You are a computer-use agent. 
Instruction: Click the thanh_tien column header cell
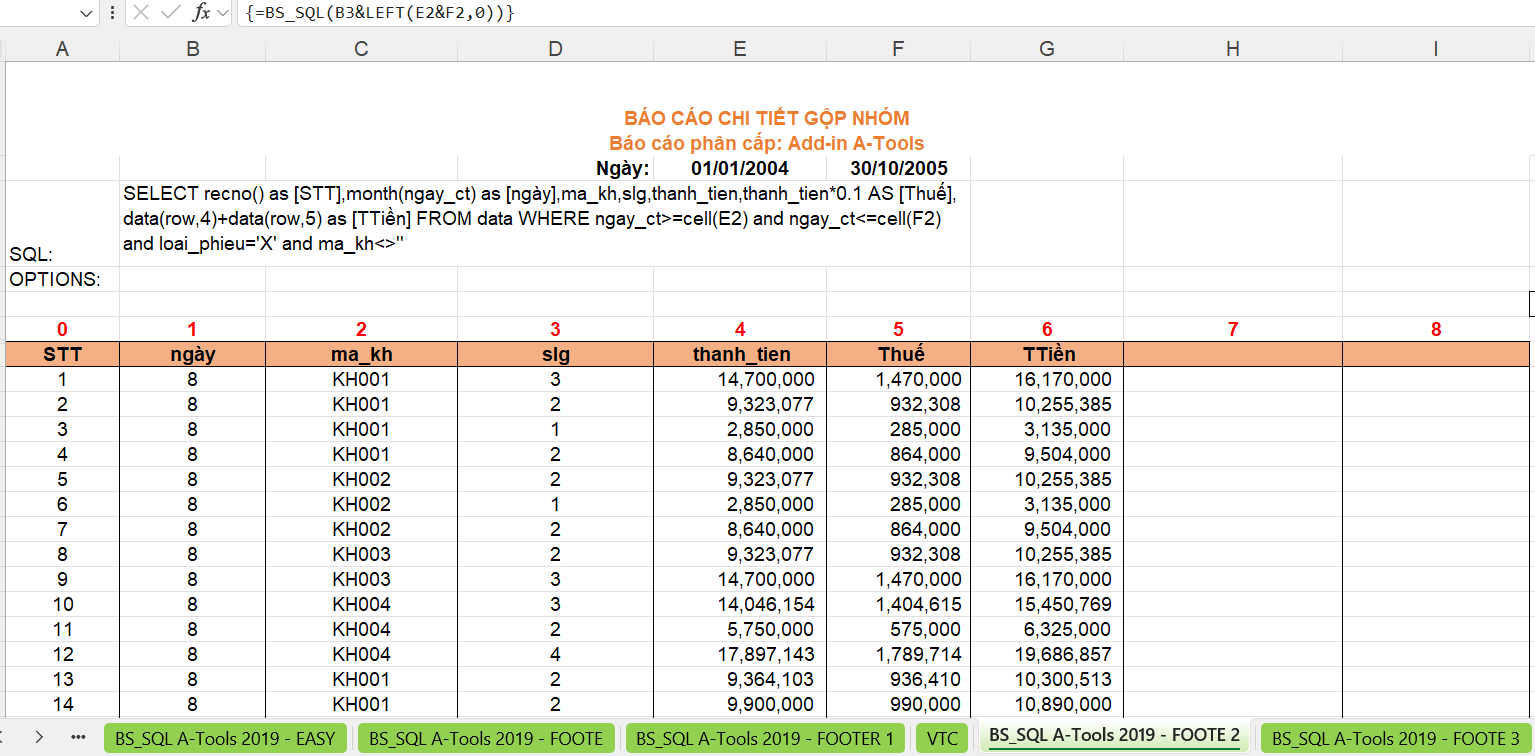pos(739,354)
